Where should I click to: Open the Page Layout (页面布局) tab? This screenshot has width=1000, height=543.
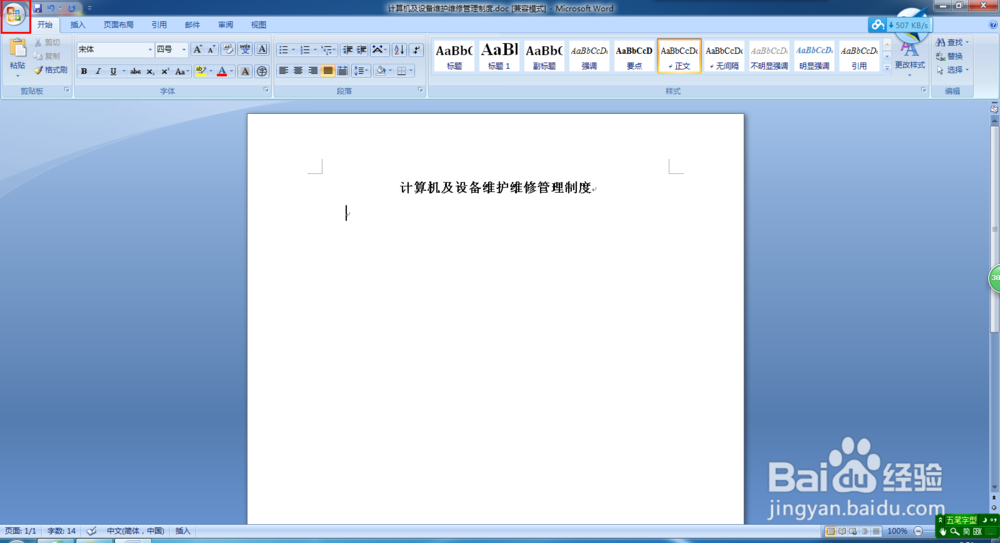(x=119, y=25)
